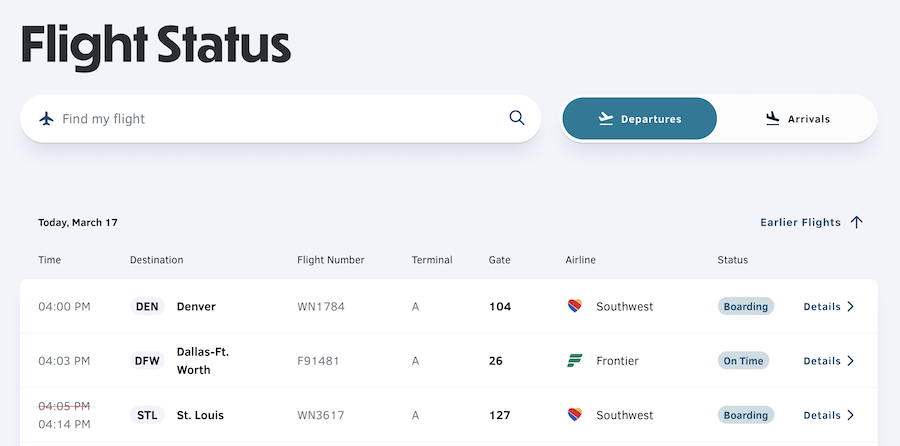Click the up arrow beside Earlier Flights
Screen dimensions: 900x446
(x=856, y=222)
